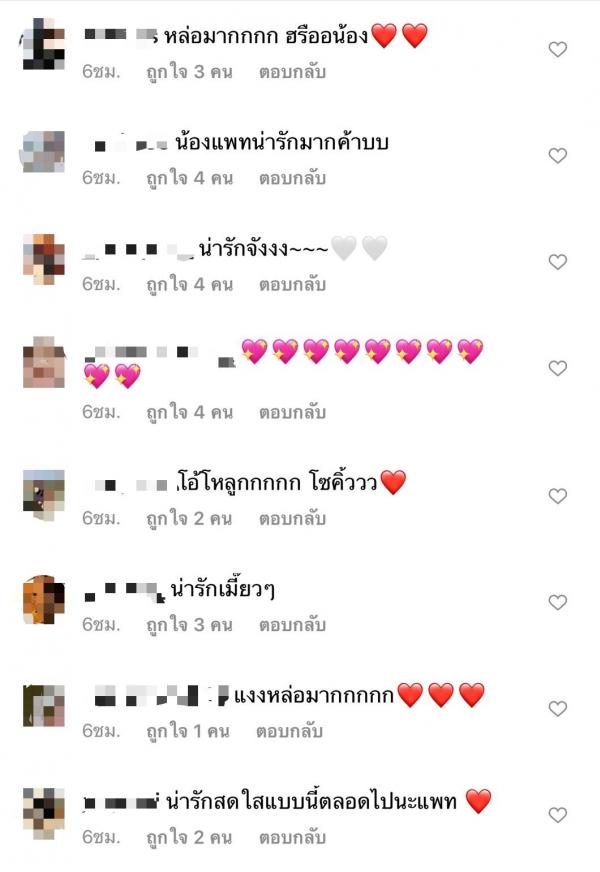Like the comment with sparkling pink hearts
Screen dimensions: 600x872
tap(557, 368)
